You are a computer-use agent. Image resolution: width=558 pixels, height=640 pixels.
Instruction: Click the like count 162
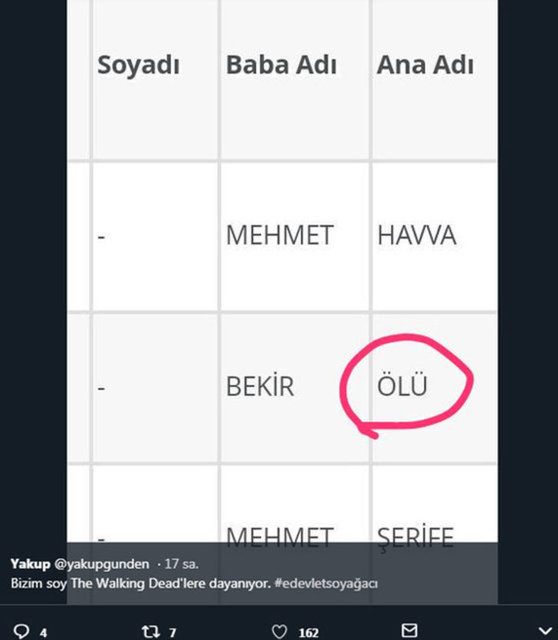point(309,633)
